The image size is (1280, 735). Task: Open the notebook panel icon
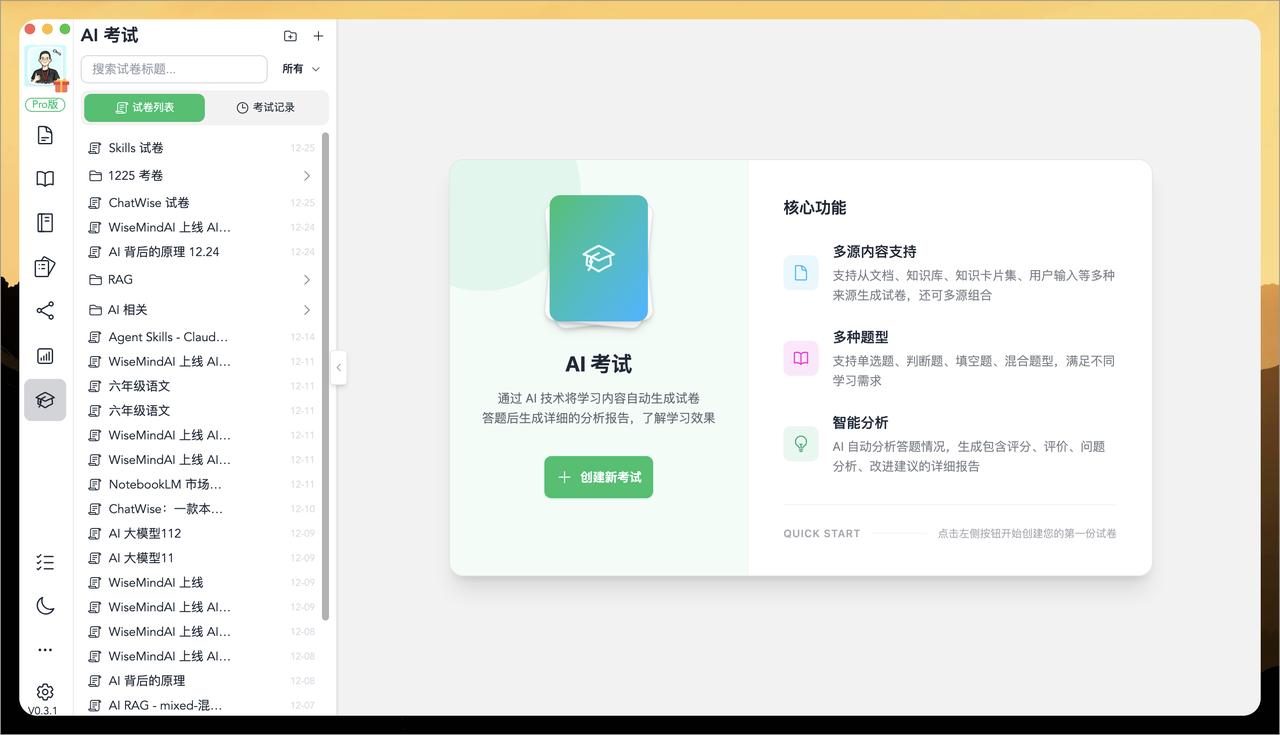[x=44, y=222]
